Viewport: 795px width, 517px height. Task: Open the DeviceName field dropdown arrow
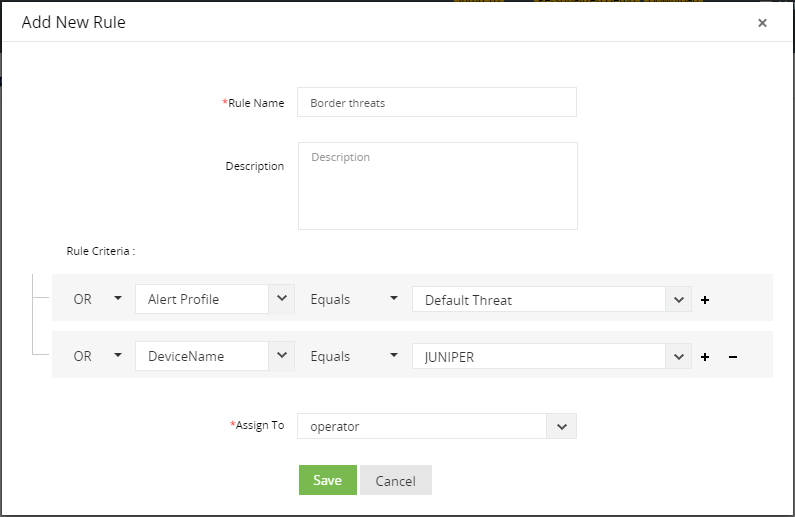(282, 356)
